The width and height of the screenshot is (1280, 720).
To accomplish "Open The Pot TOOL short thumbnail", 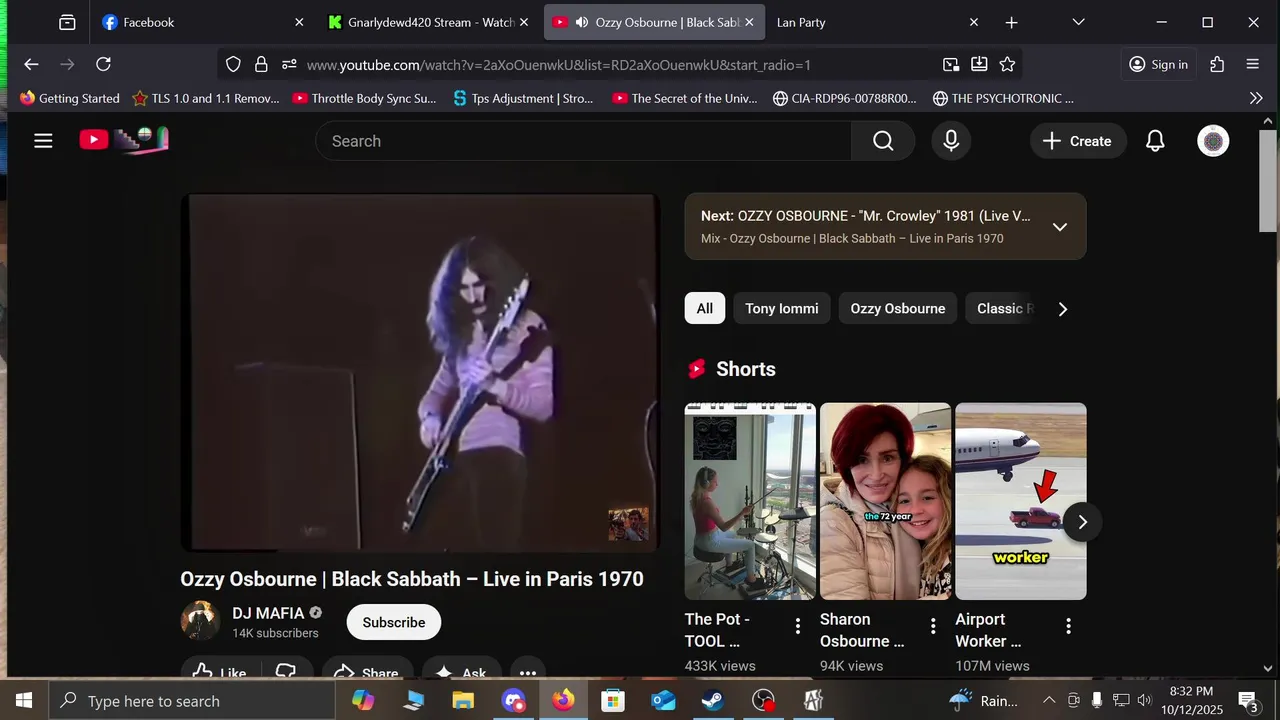I will [750, 501].
